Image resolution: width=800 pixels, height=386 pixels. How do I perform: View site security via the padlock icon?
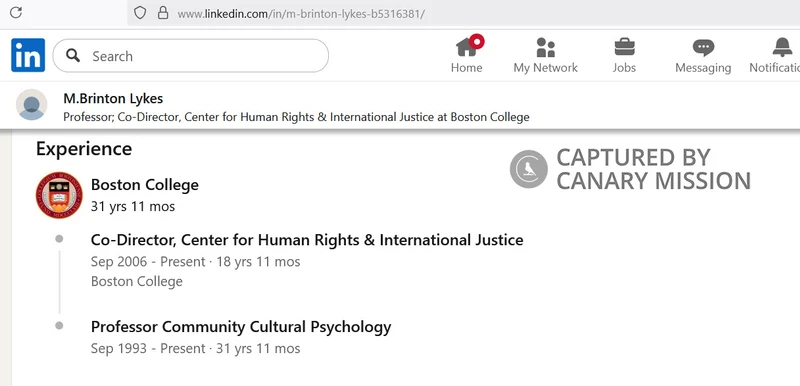coord(163,13)
